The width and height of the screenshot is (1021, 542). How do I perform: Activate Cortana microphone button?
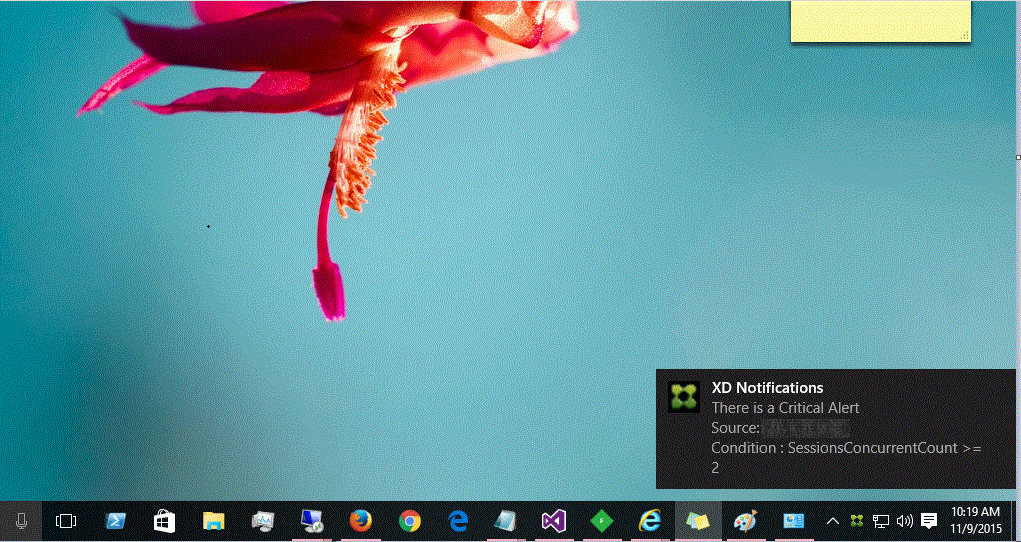point(21,521)
